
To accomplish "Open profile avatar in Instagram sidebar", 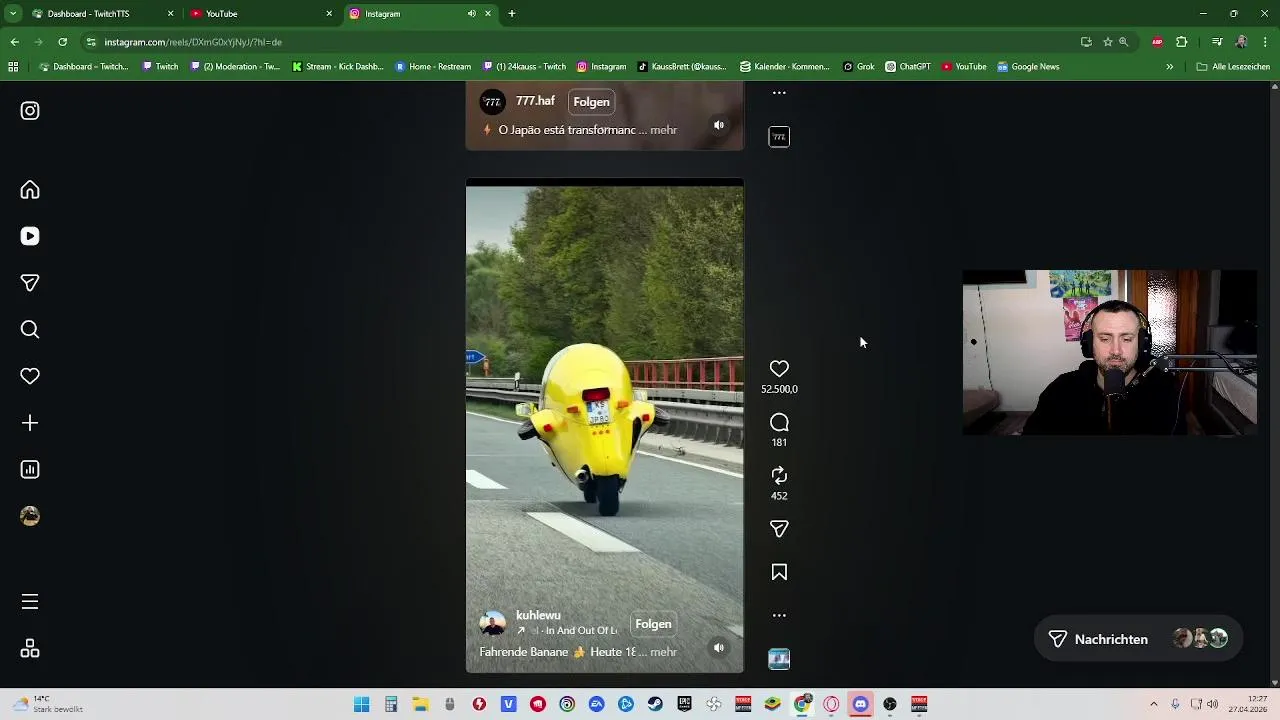I will coord(30,516).
